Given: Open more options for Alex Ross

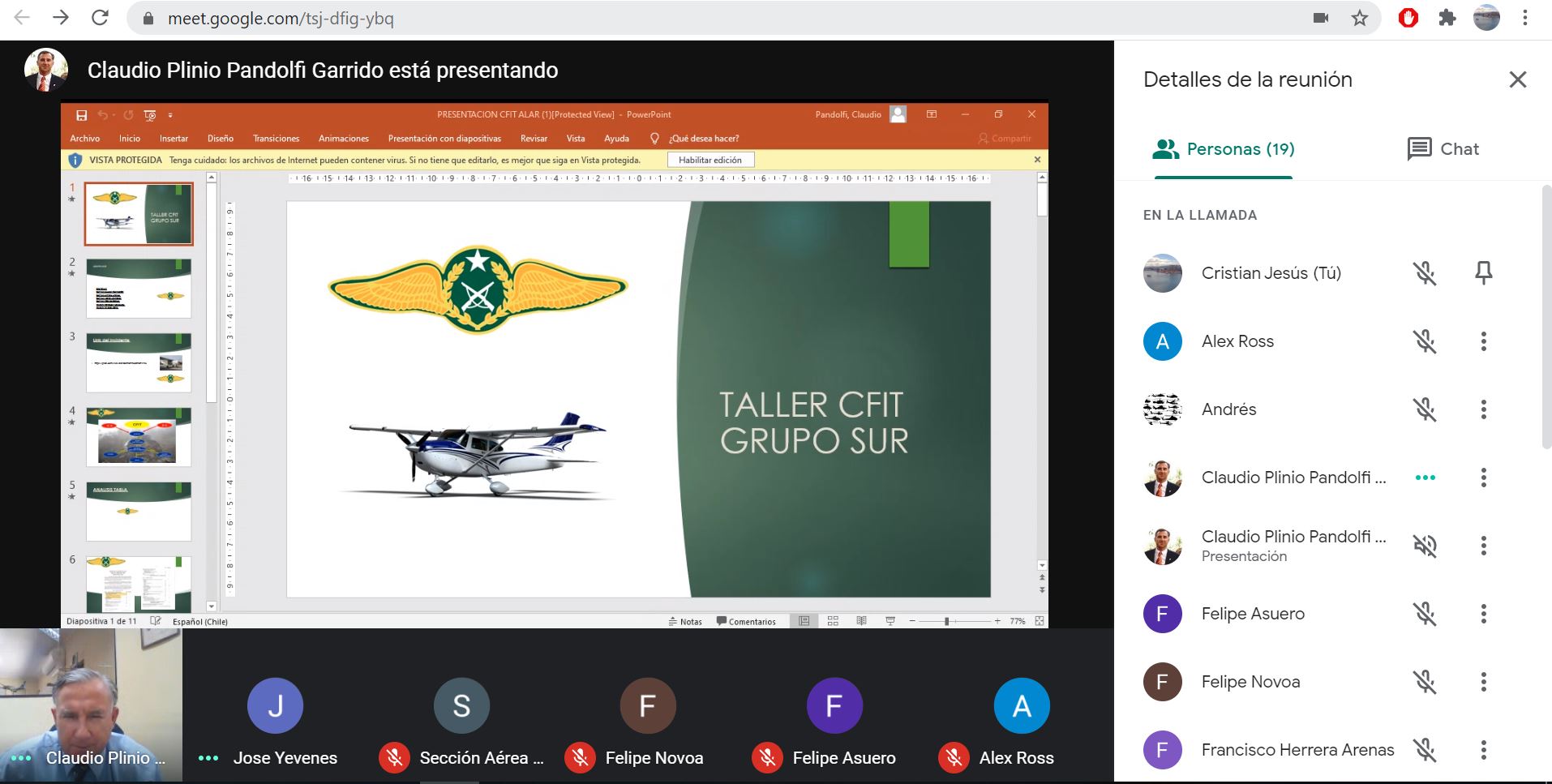Looking at the screenshot, I should (x=1484, y=341).
